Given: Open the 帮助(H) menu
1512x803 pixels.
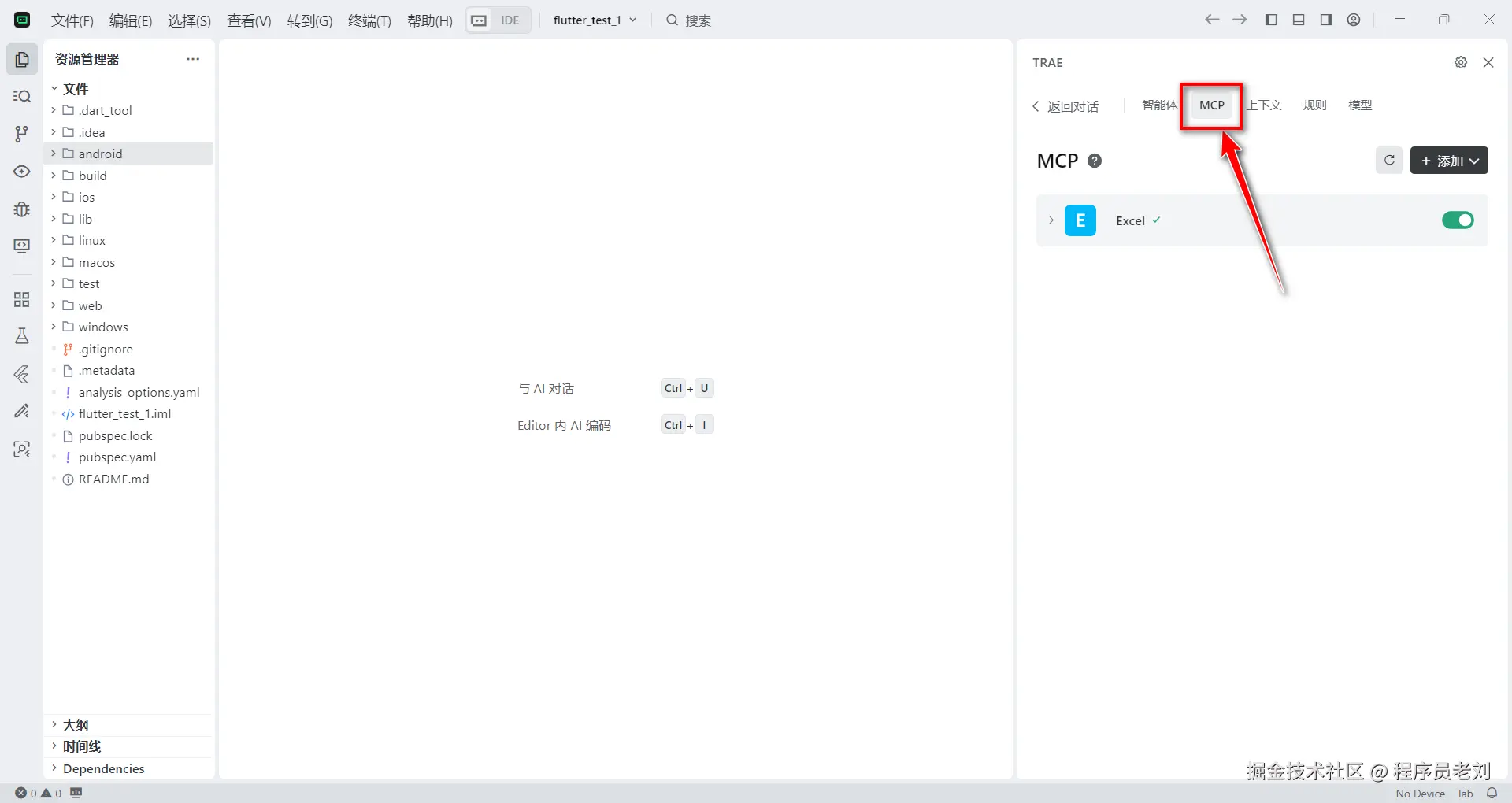Looking at the screenshot, I should point(430,20).
